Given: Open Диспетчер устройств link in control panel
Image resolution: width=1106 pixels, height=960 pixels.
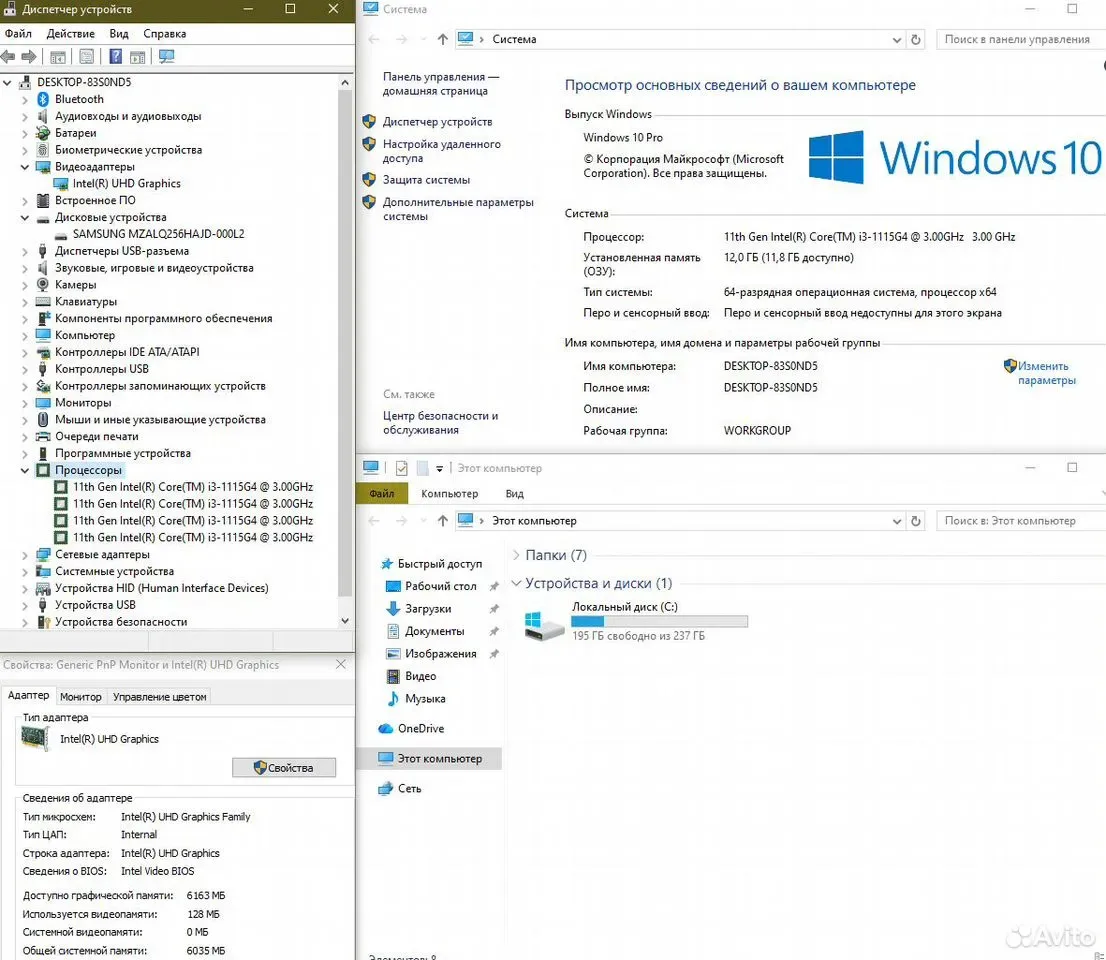Looking at the screenshot, I should 437,122.
